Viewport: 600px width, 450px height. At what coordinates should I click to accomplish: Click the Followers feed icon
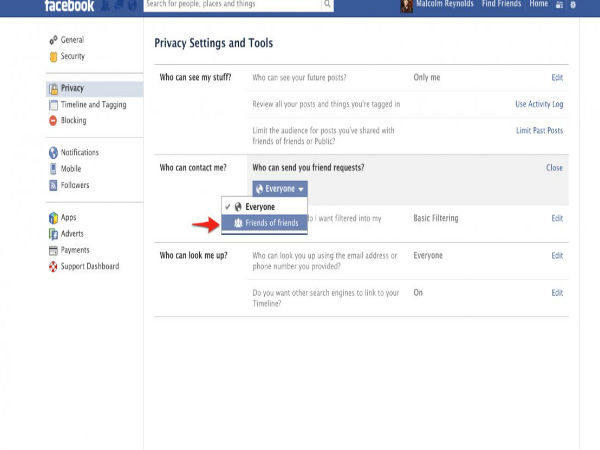pyautogui.click(x=53, y=185)
